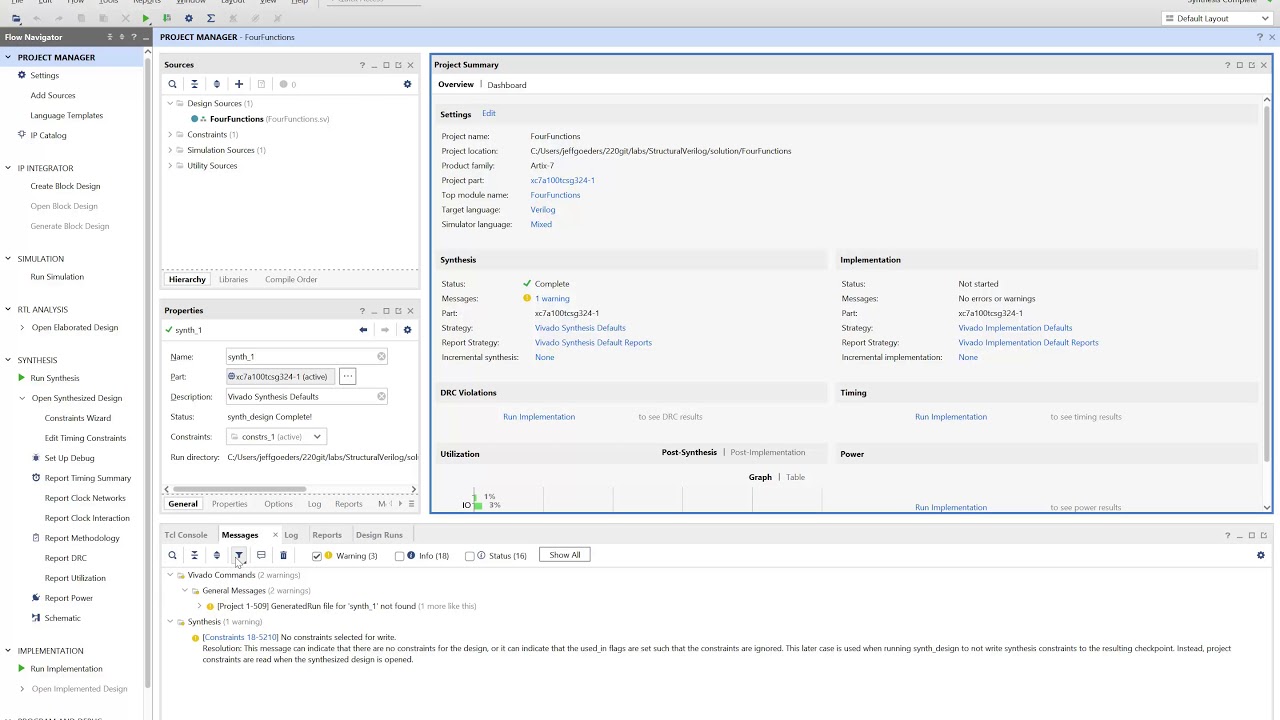Expand the Project 1-509 message entry

pyautogui.click(x=199, y=606)
